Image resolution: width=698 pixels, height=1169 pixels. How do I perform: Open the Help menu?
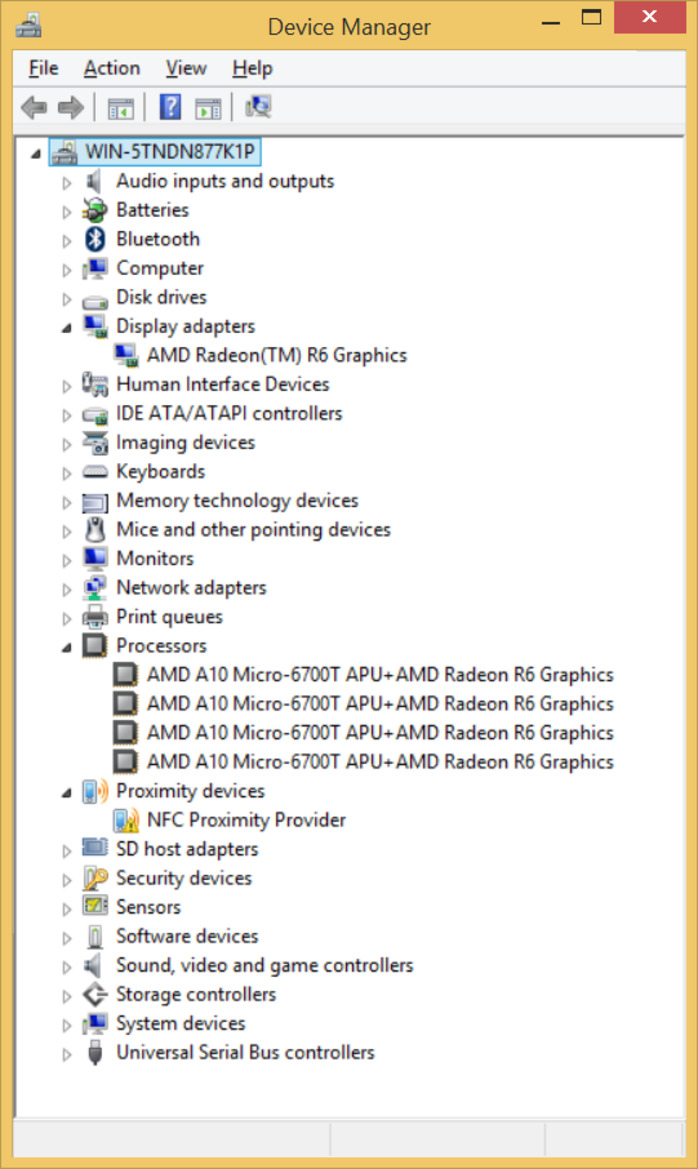click(252, 69)
